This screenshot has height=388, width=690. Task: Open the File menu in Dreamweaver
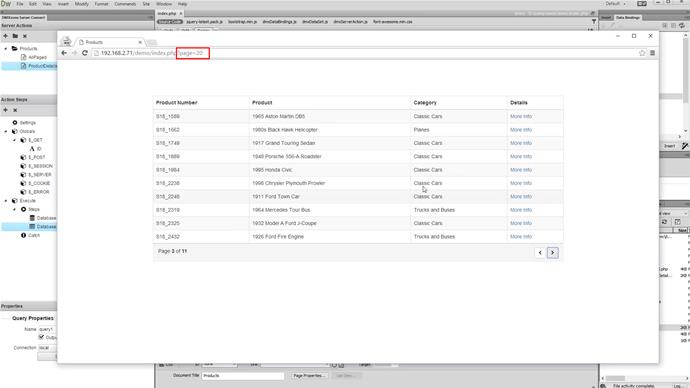pyautogui.click(x=20, y=4)
